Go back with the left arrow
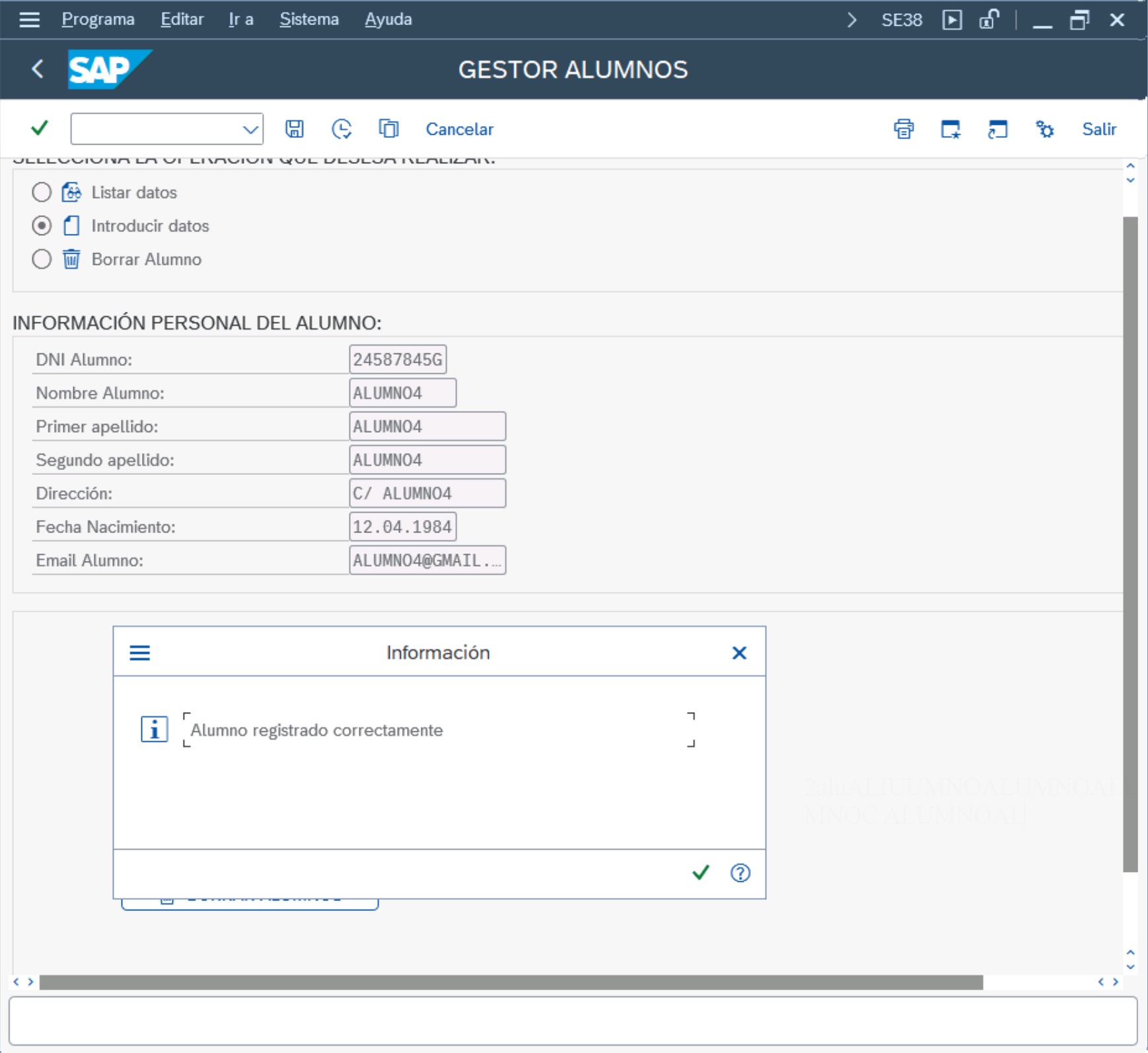 (38, 69)
